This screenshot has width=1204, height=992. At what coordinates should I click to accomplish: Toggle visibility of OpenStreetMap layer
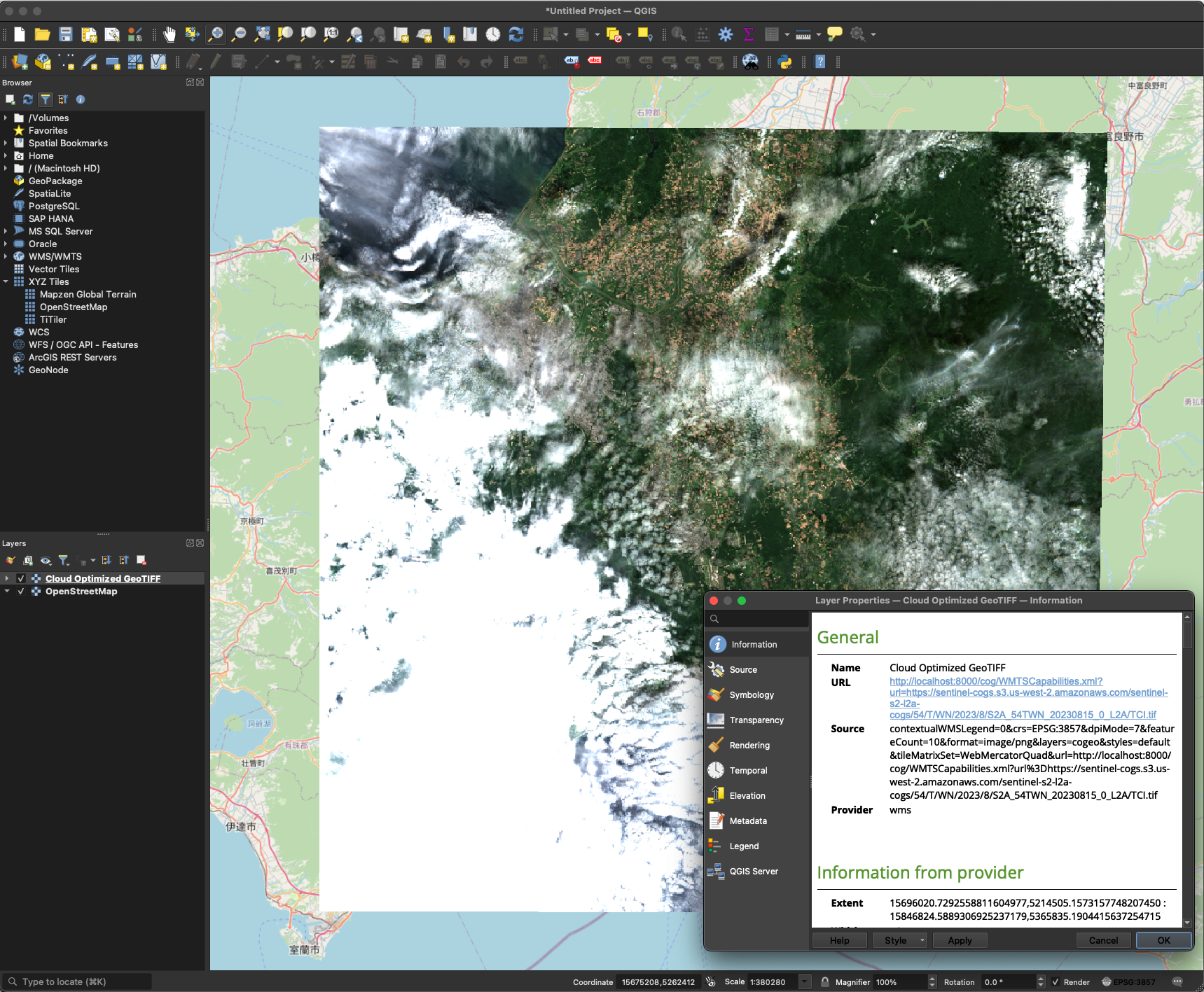coord(21,592)
